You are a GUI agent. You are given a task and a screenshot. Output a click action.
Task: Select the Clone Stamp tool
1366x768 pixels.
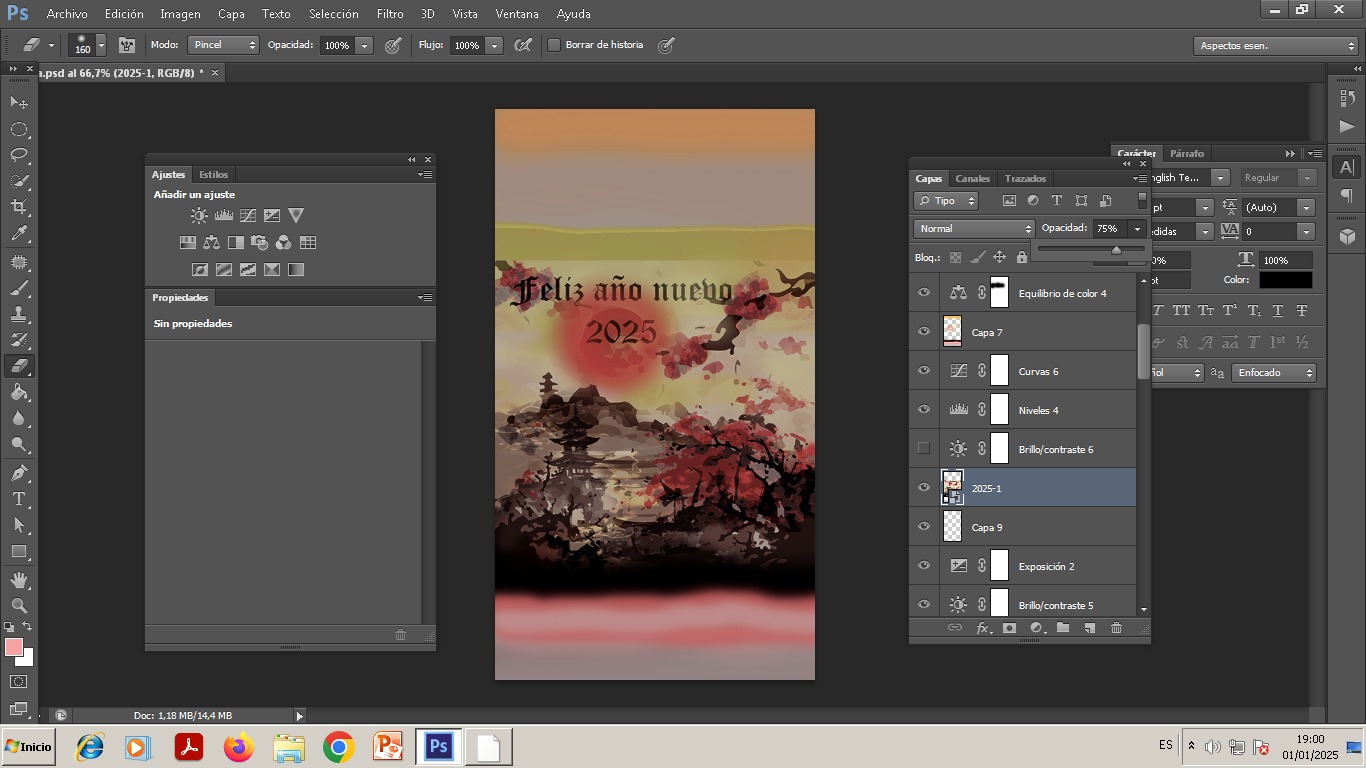[19, 314]
